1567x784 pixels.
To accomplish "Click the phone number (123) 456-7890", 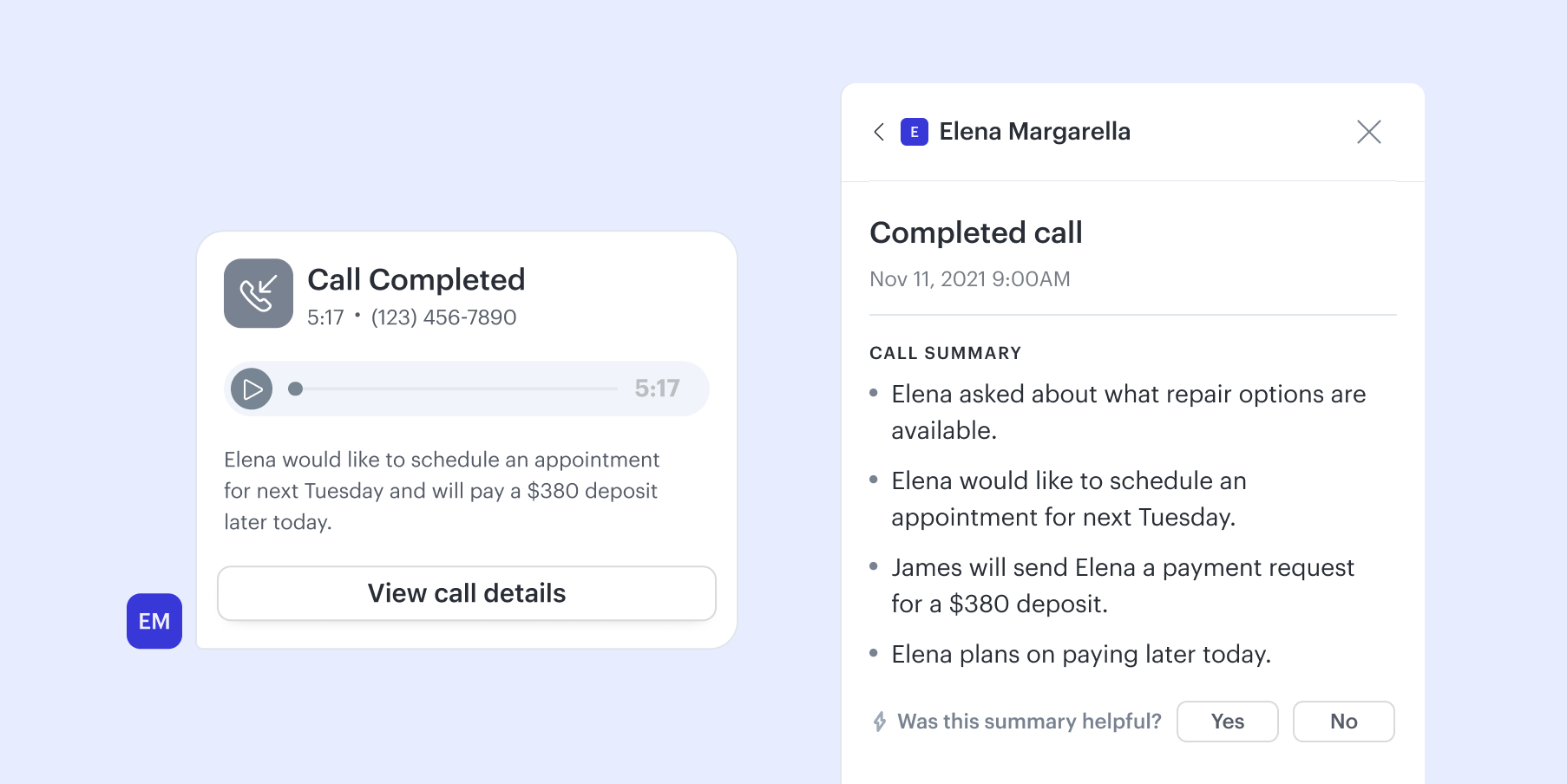I will pyautogui.click(x=443, y=317).
